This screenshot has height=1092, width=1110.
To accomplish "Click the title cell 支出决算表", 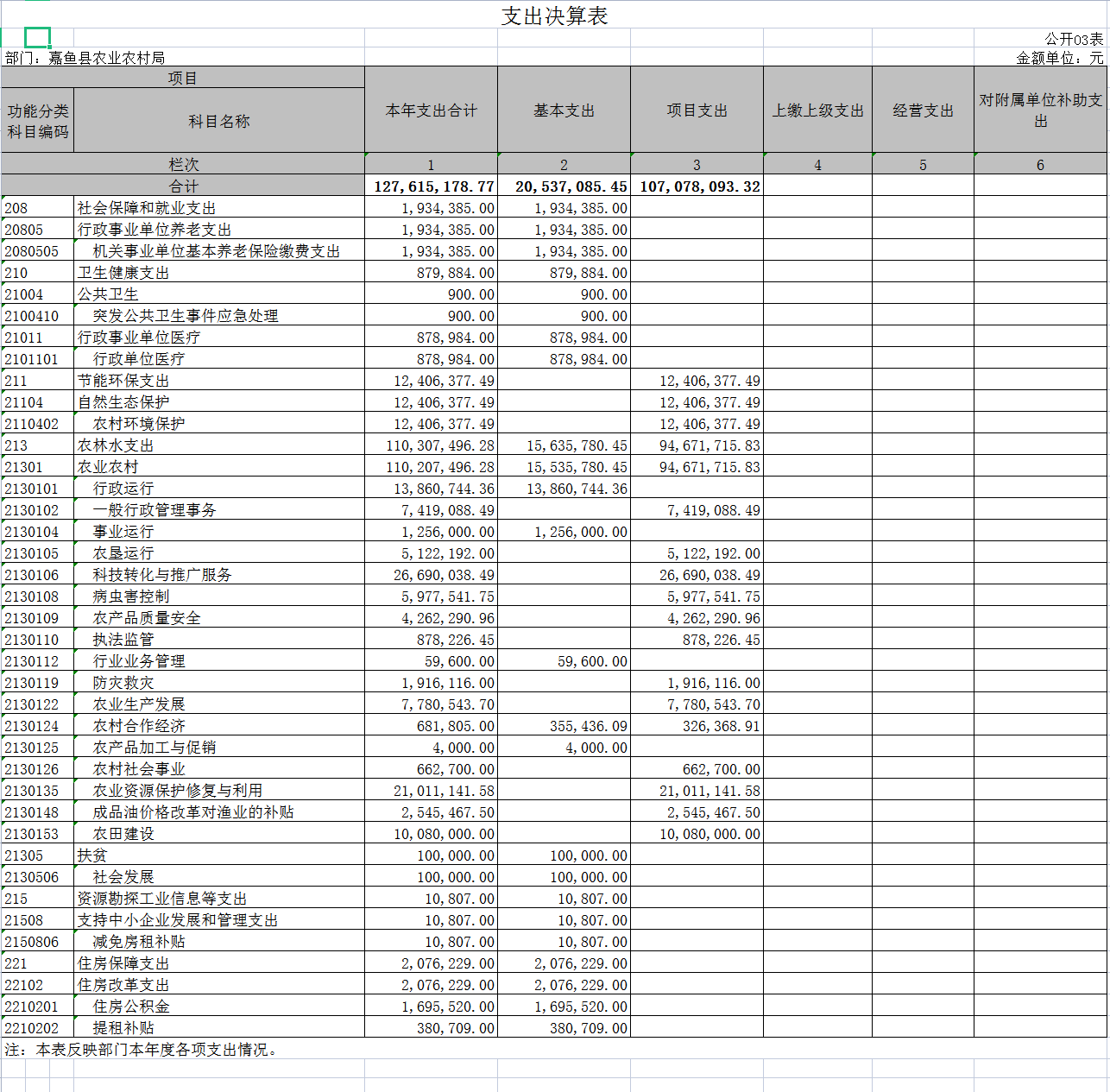I will (x=554, y=16).
